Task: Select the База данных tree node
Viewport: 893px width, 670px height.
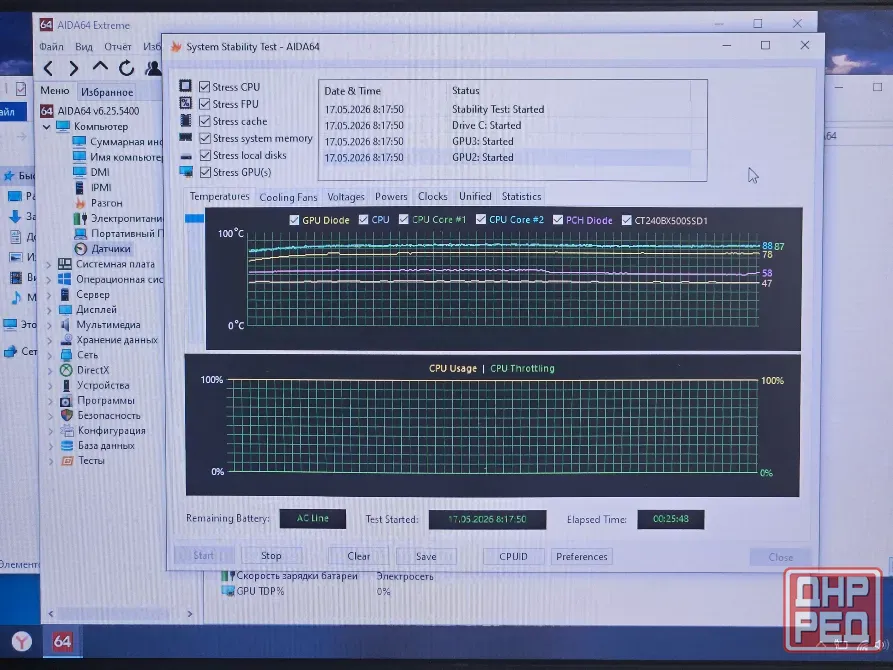Action: point(106,446)
